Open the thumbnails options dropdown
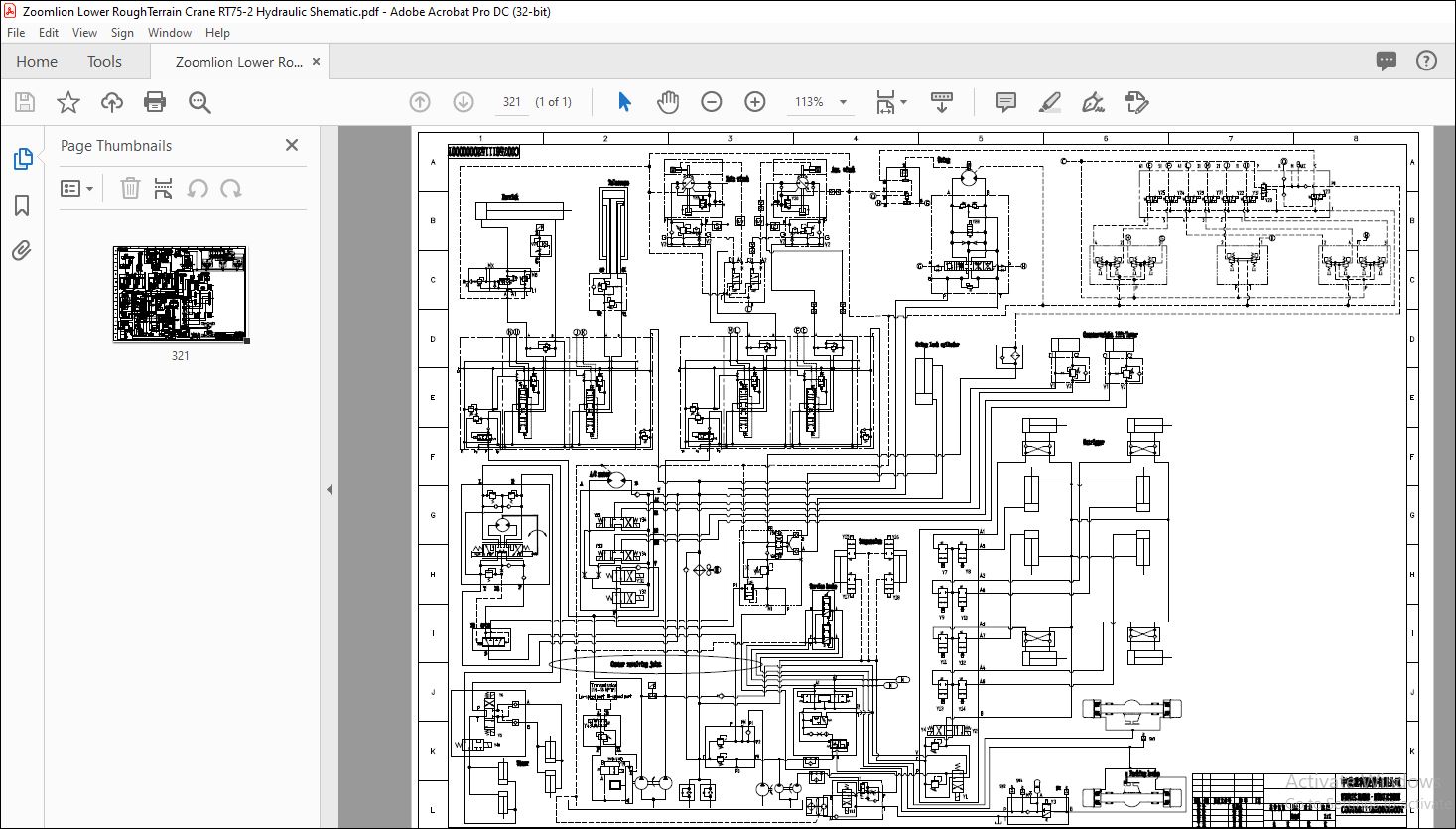The height and width of the screenshot is (829, 1456). (76, 188)
